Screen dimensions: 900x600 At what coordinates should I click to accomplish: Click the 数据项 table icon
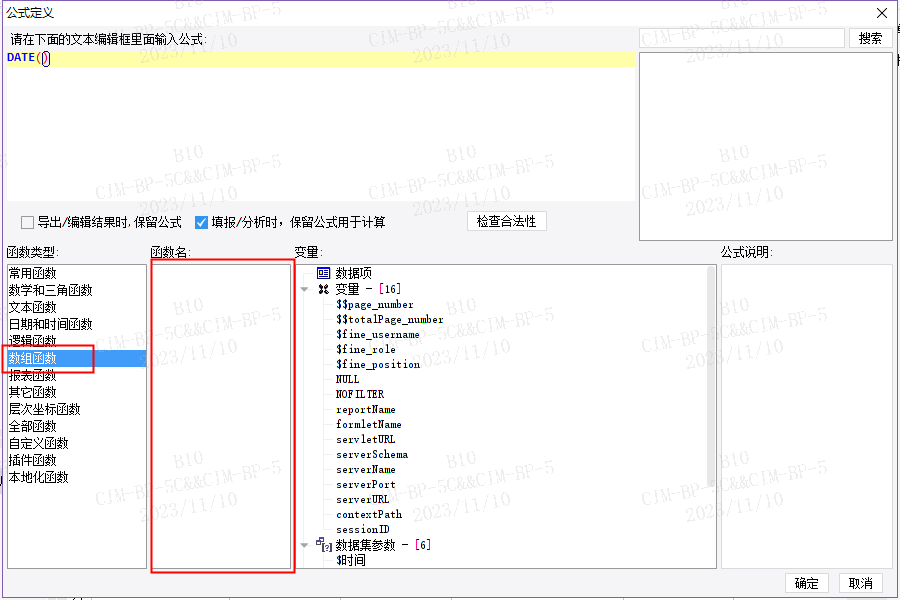[323, 273]
